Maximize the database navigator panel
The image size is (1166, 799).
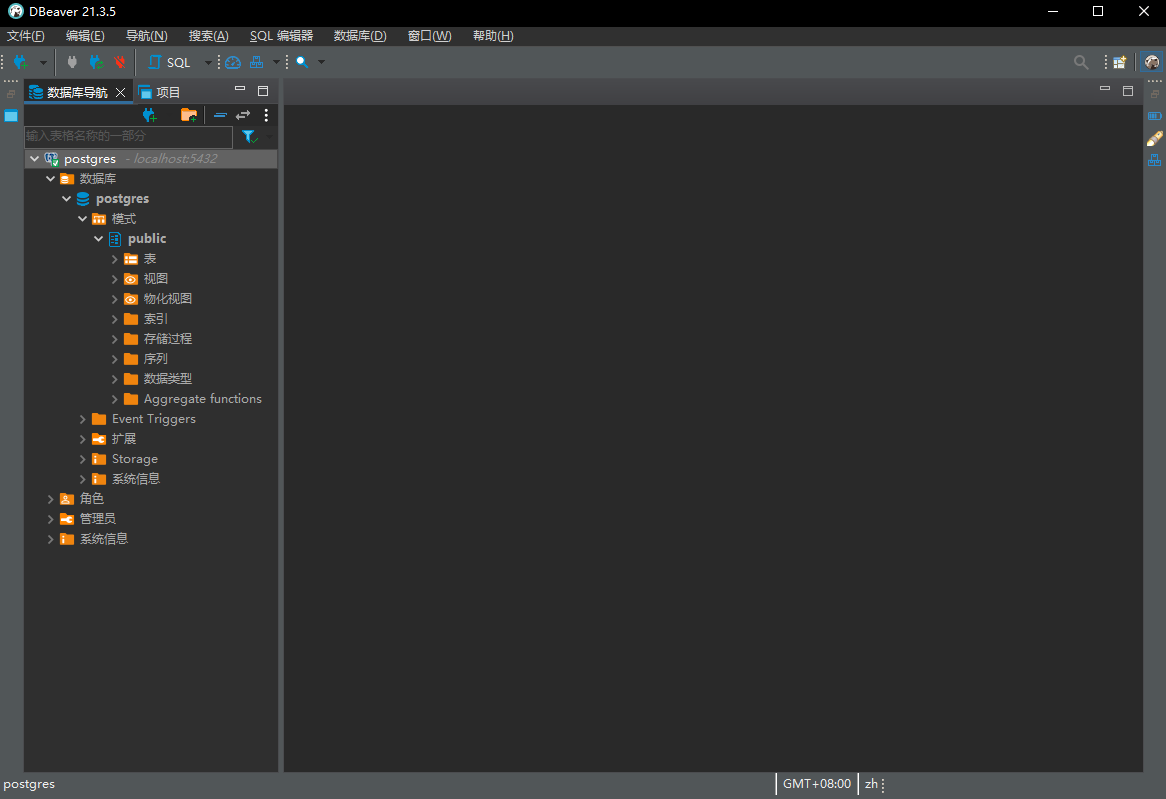pos(262,91)
